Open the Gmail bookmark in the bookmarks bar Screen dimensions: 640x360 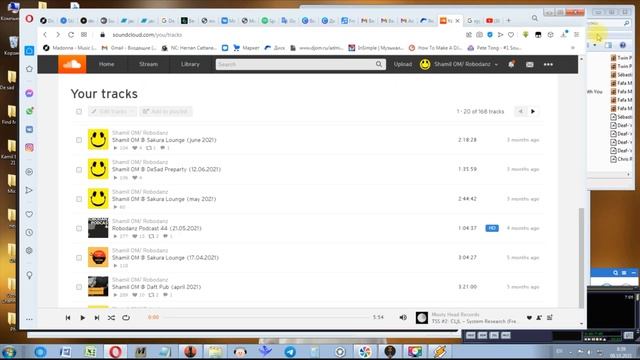(129, 48)
